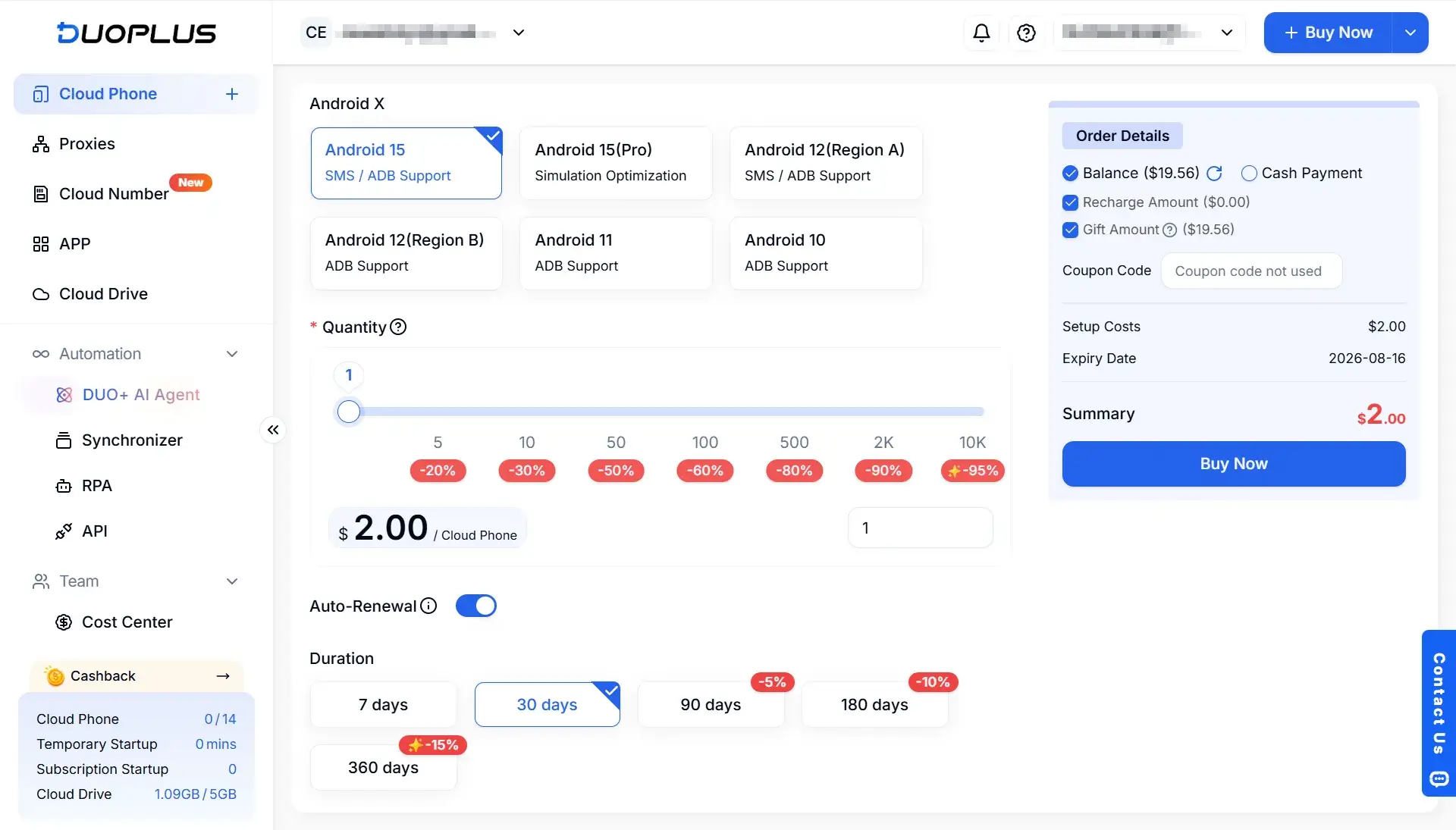Open the Contact Us chat widget
The image size is (1456, 830).
tap(1439, 713)
